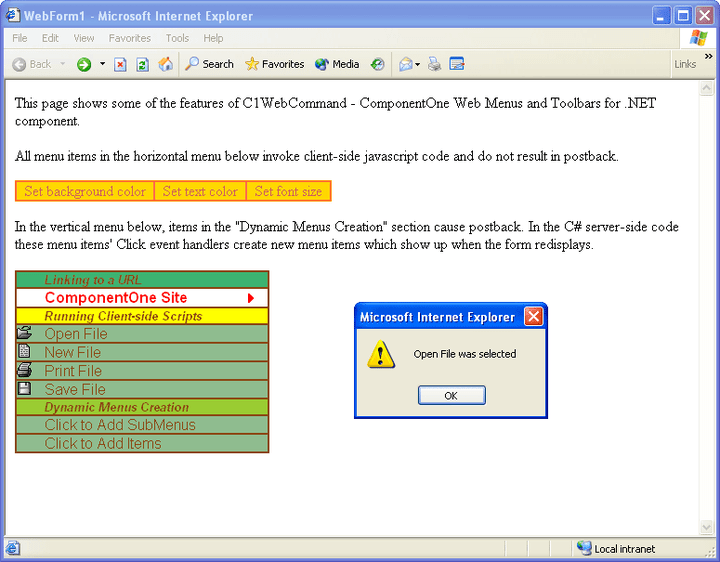Click the green Forward arrow icon
Screen dimensions: 720x562
coord(84,64)
